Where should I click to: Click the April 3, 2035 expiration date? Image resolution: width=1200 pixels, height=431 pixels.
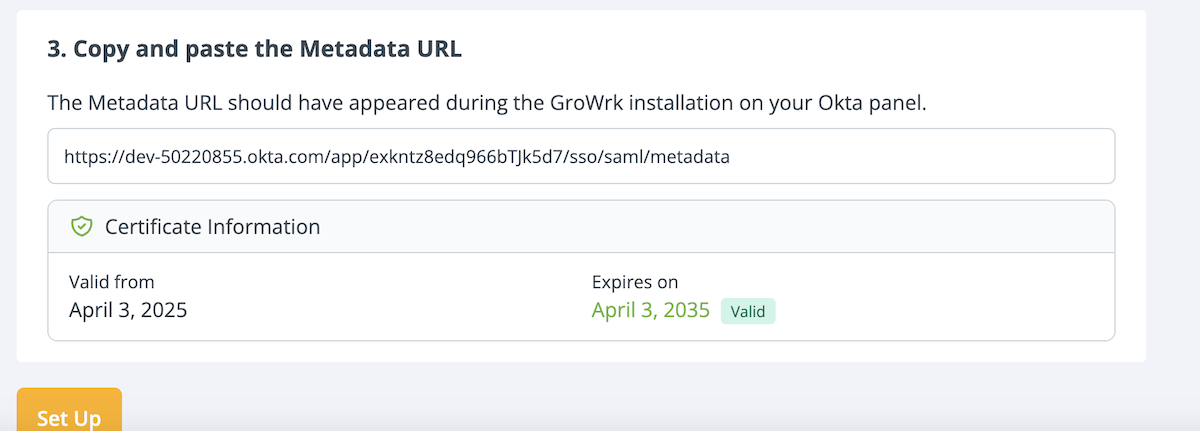(650, 310)
